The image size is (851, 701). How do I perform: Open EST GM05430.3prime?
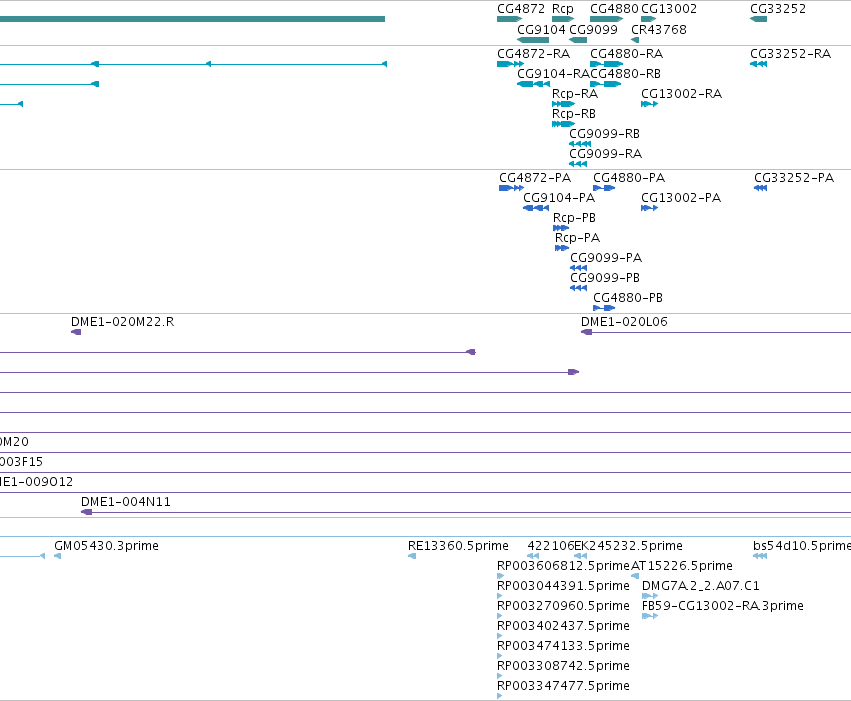click(x=106, y=546)
